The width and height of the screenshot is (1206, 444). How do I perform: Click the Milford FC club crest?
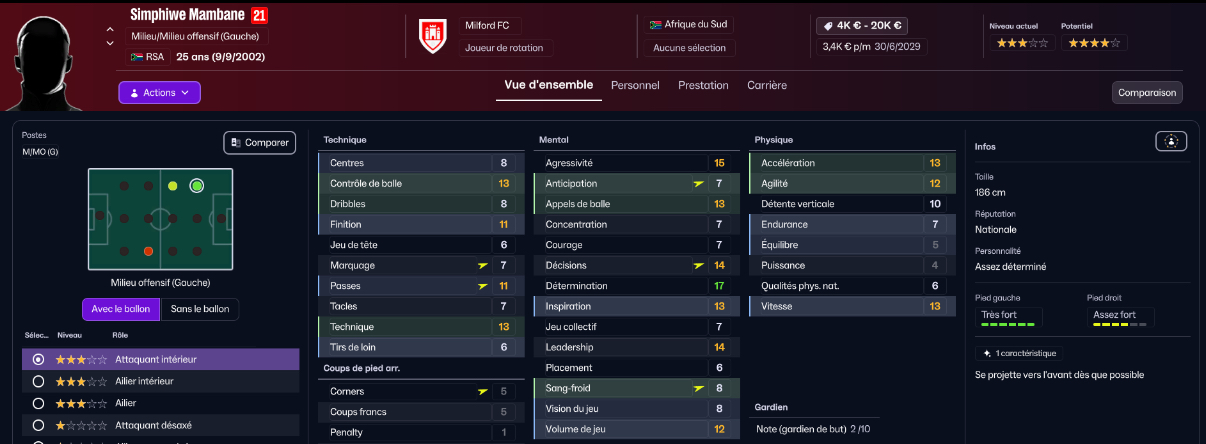pyautogui.click(x=432, y=37)
